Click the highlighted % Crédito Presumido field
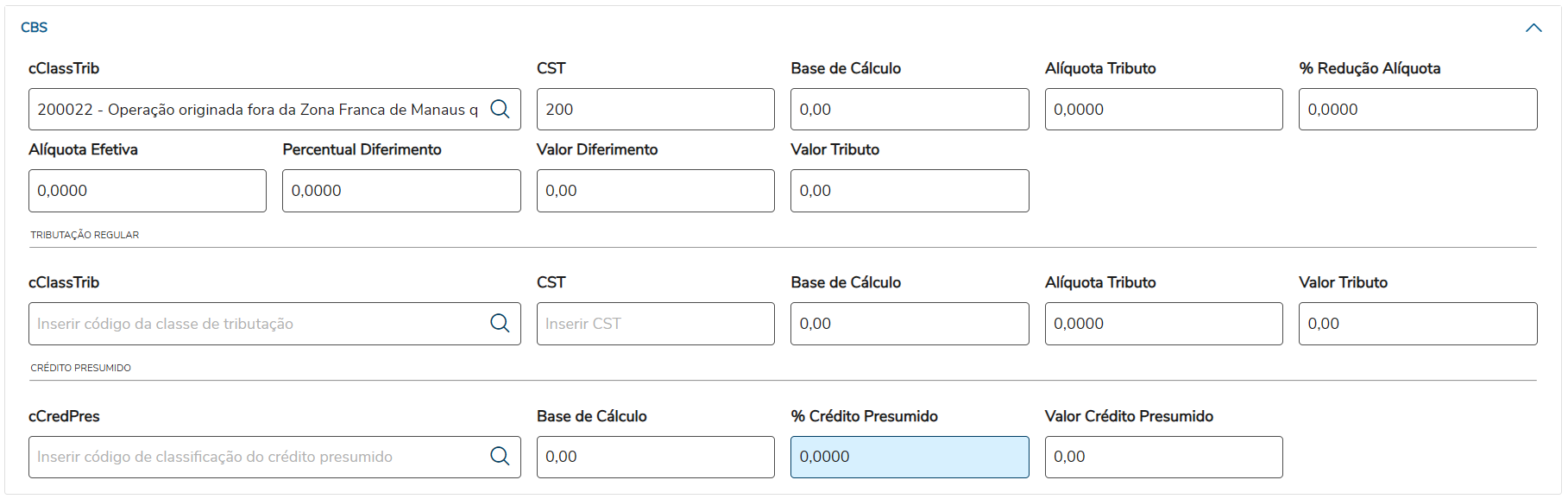Viewport: 1568px width, 499px height. click(x=909, y=457)
